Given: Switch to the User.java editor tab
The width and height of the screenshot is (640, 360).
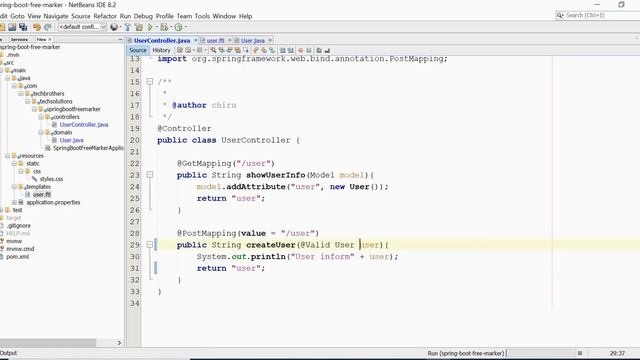Looking at the screenshot, I should [253, 40].
